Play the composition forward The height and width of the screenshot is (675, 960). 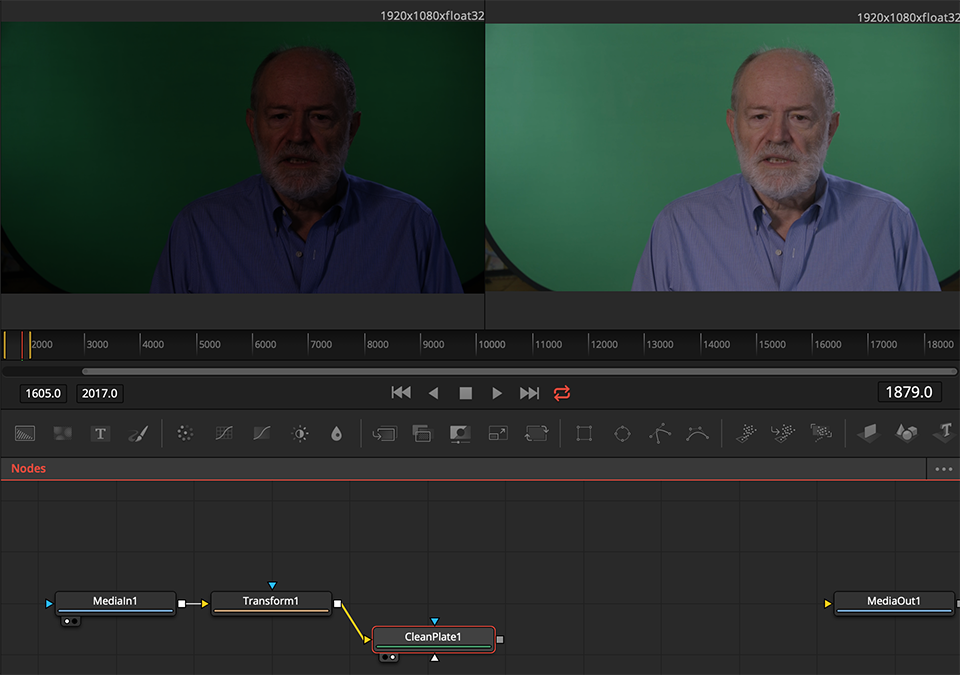(497, 393)
